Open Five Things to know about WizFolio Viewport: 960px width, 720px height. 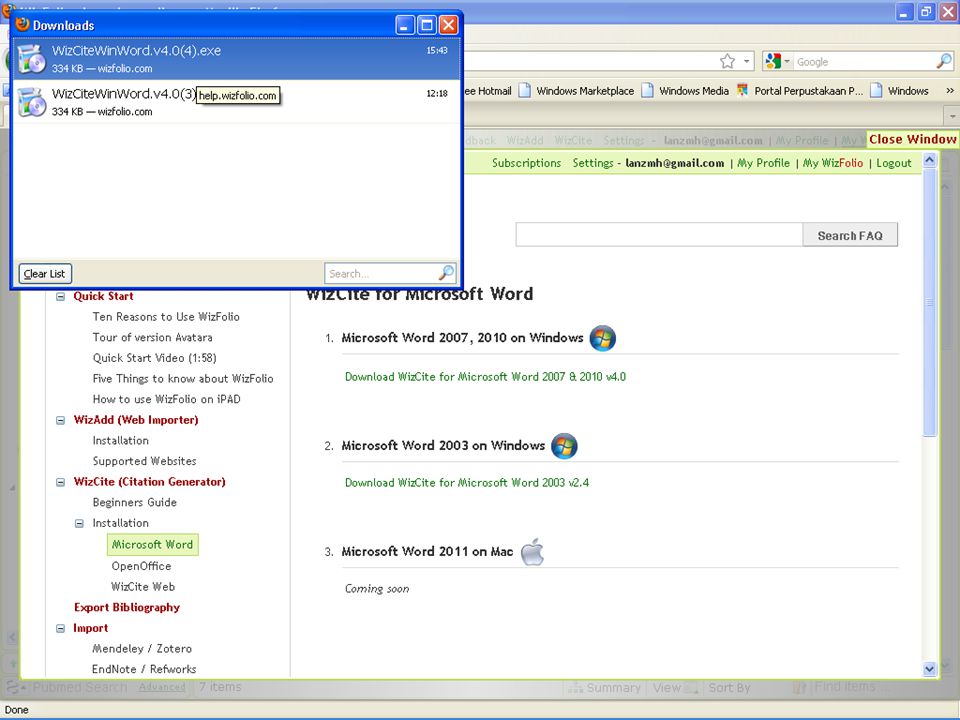(x=182, y=378)
